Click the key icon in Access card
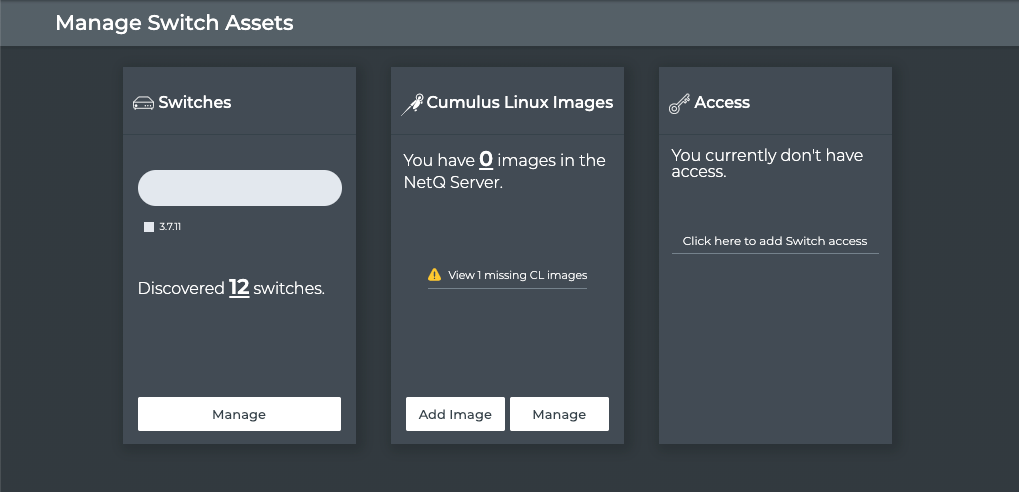This screenshot has width=1019, height=492. click(x=679, y=103)
